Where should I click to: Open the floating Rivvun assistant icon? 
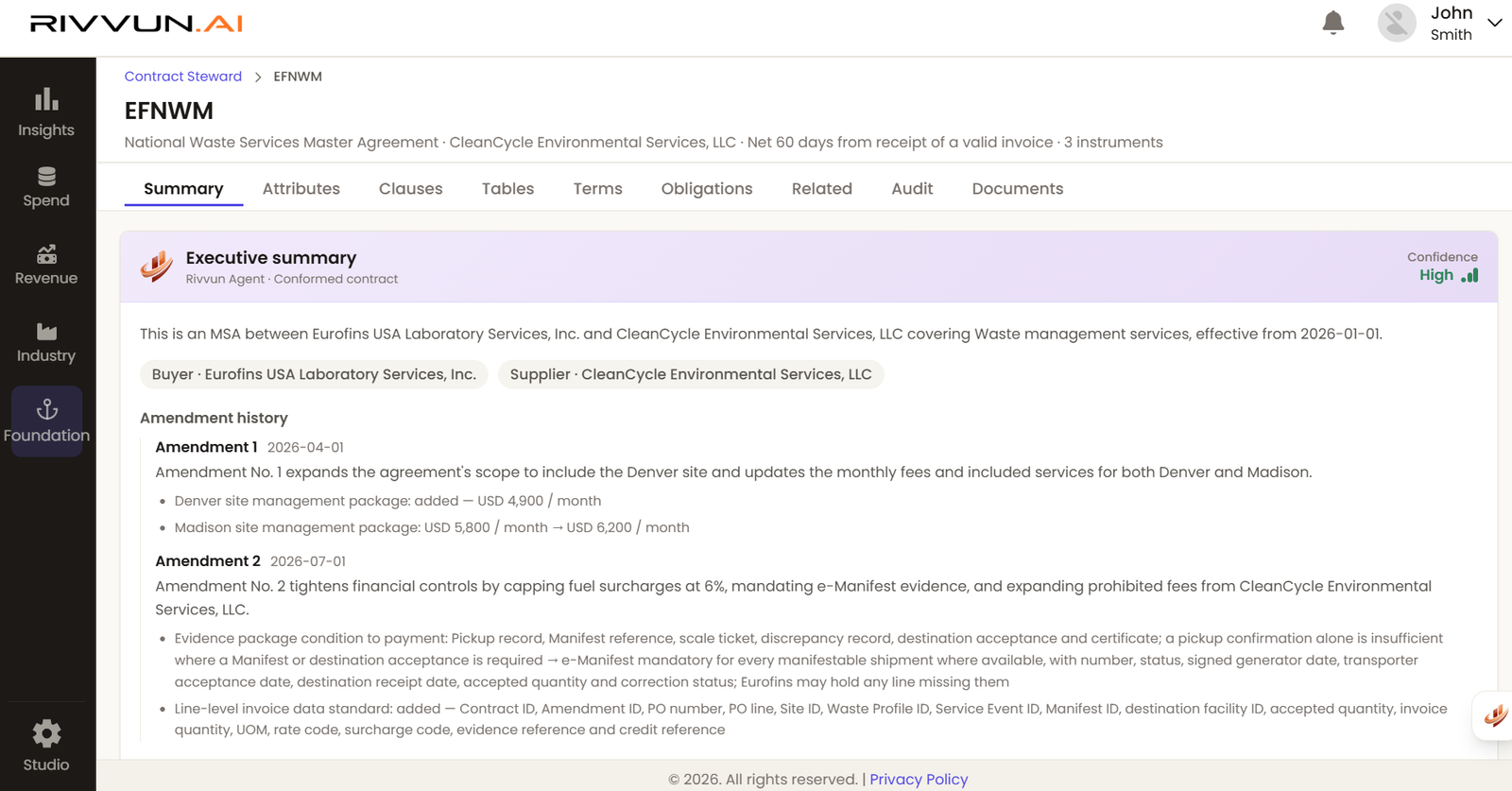tap(1495, 715)
